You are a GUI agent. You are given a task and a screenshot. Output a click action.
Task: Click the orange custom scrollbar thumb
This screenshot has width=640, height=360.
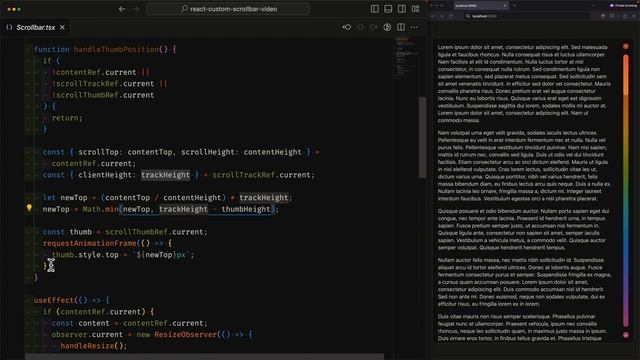(x=626, y=75)
